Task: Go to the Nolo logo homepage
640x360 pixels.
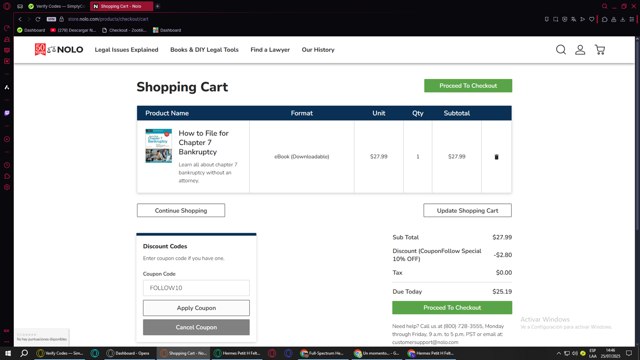Action: (x=59, y=49)
